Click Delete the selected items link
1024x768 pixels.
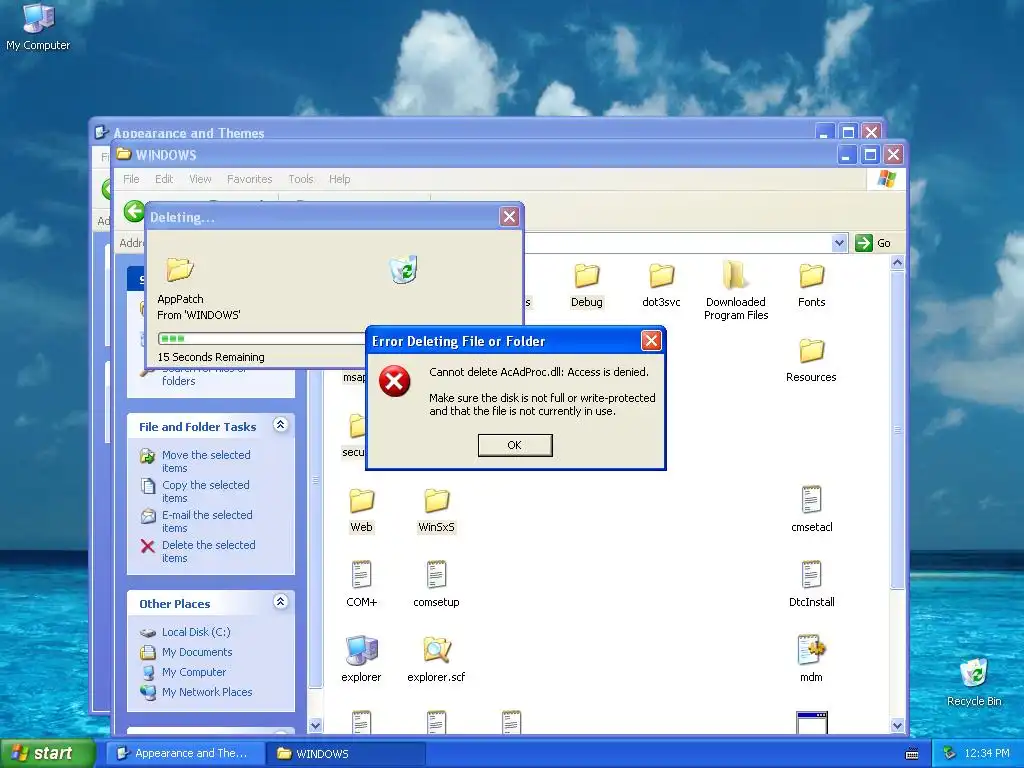[208, 551]
